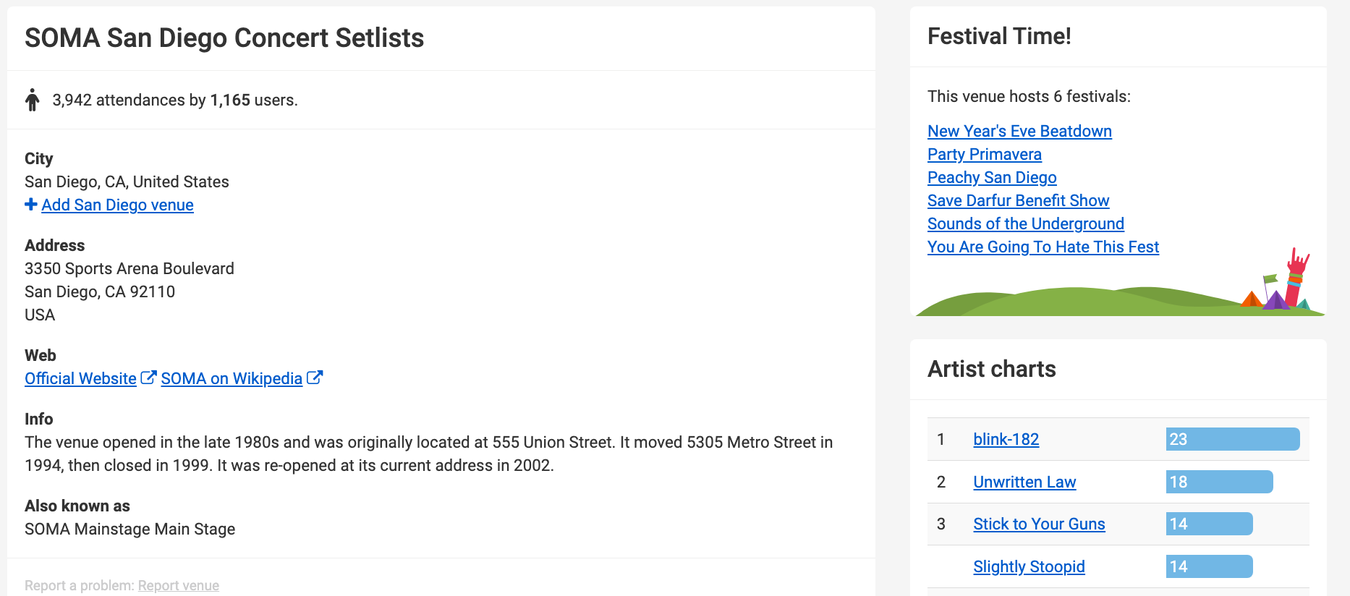
Task: Click the blink-182 chart bar showing 23
Action: click(x=1232, y=439)
